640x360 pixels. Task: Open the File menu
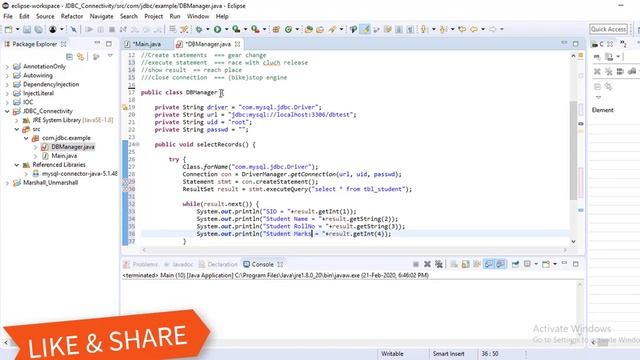[x=8, y=16]
